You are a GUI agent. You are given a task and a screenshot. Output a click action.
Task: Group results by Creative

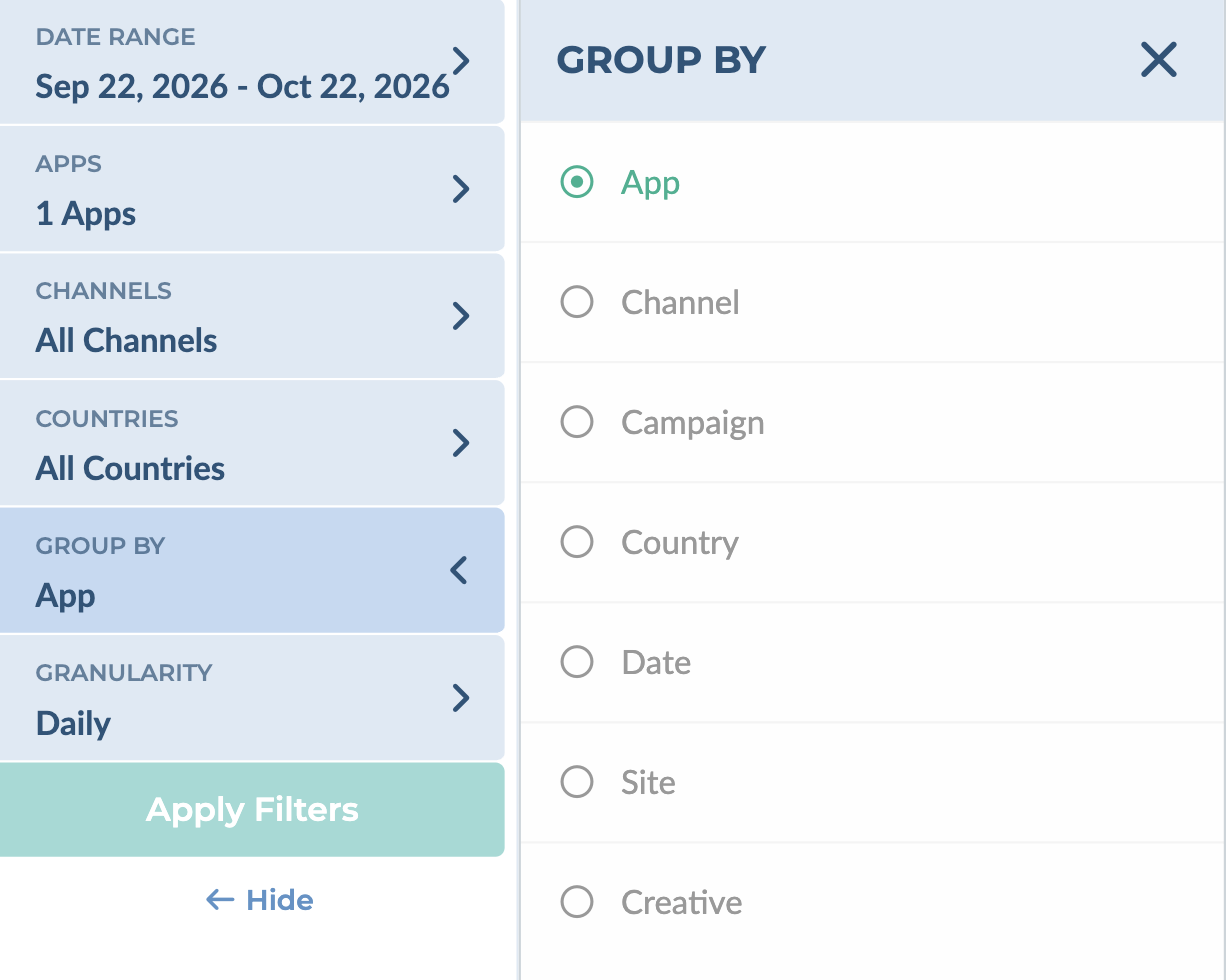click(577, 902)
